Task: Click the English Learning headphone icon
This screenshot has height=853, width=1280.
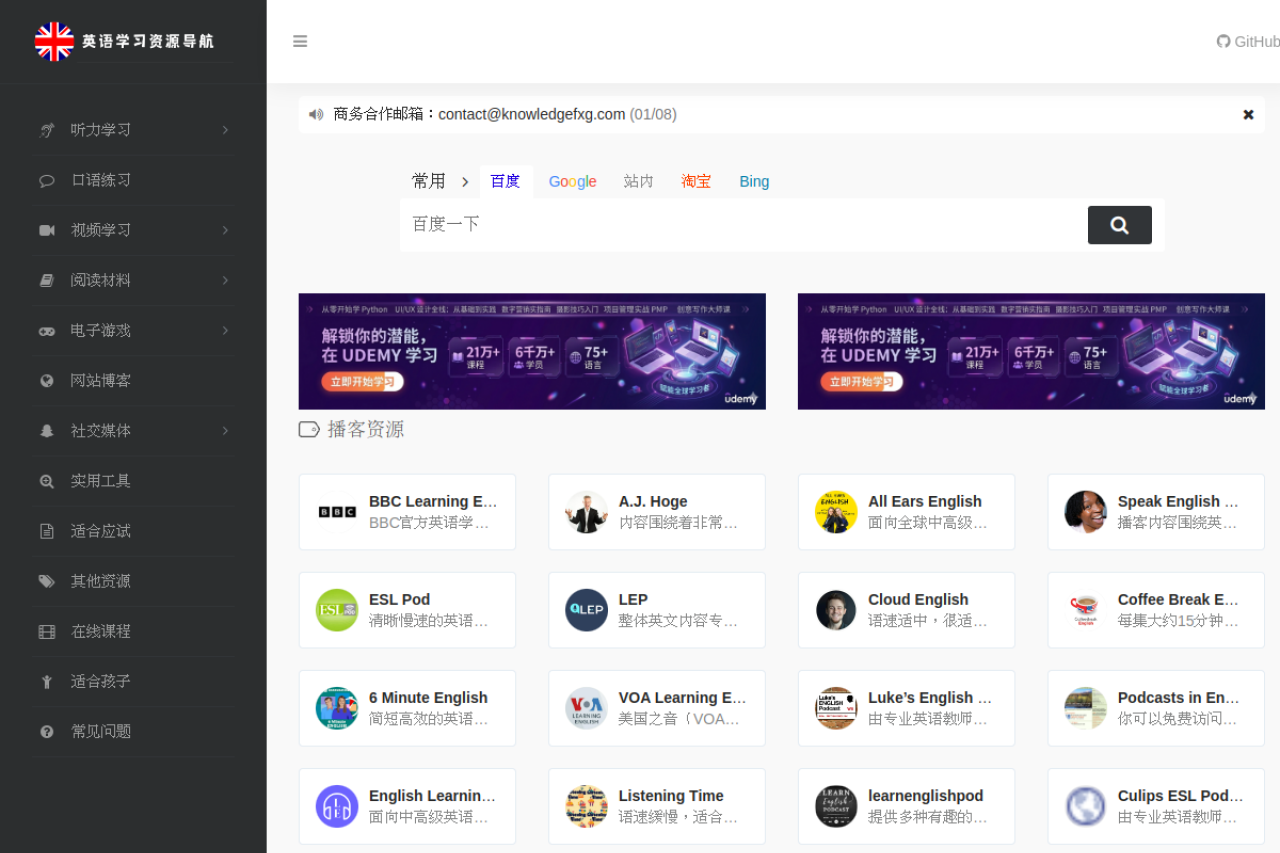Action: tap(337, 806)
